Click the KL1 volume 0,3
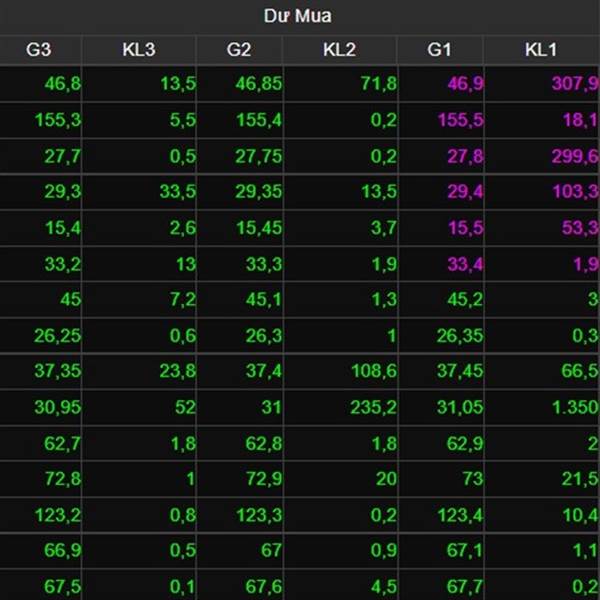This screenshot has height=600, width=600. pyautogui.click(x=585, y=336)
